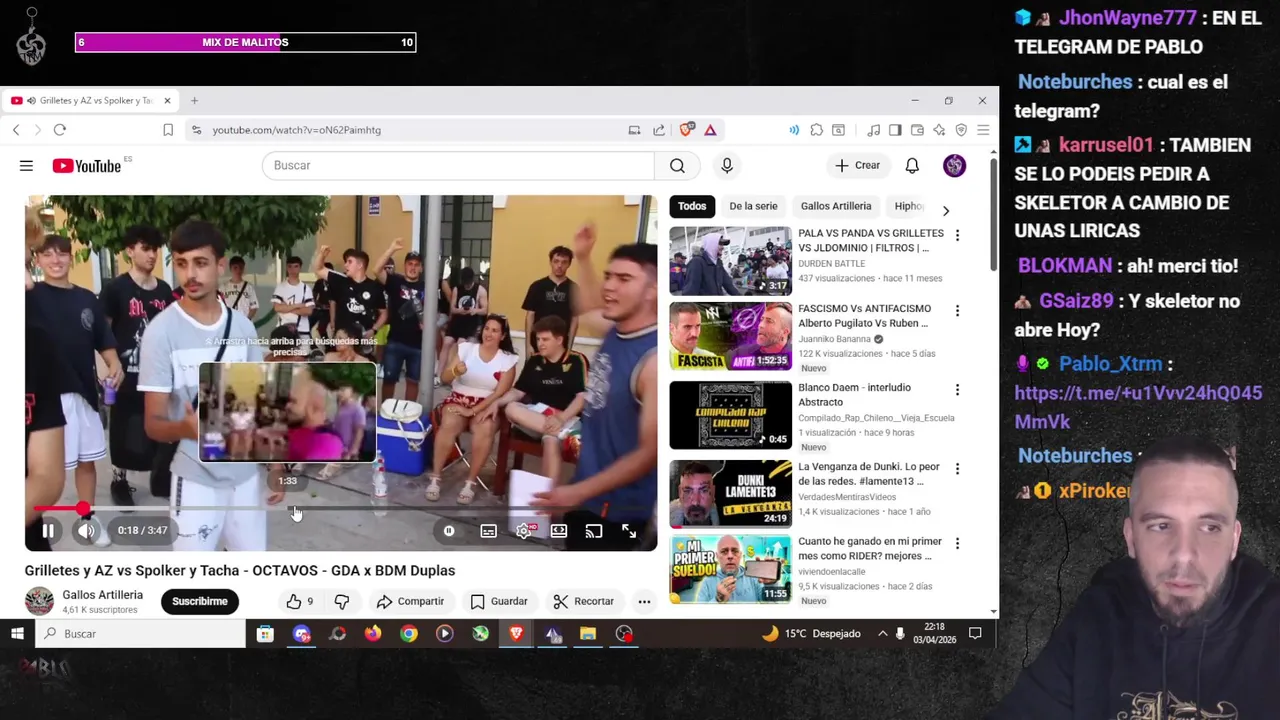The height and width of the screenshot is (720, 1280).
Task: Seek the video progress bar
Action: pos(340,509)
